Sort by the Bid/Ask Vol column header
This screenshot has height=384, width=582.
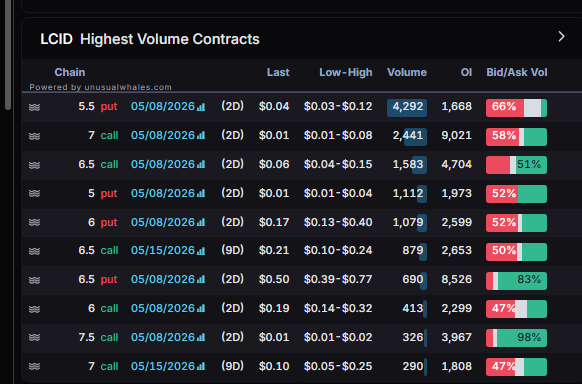(x=517, y=72)
